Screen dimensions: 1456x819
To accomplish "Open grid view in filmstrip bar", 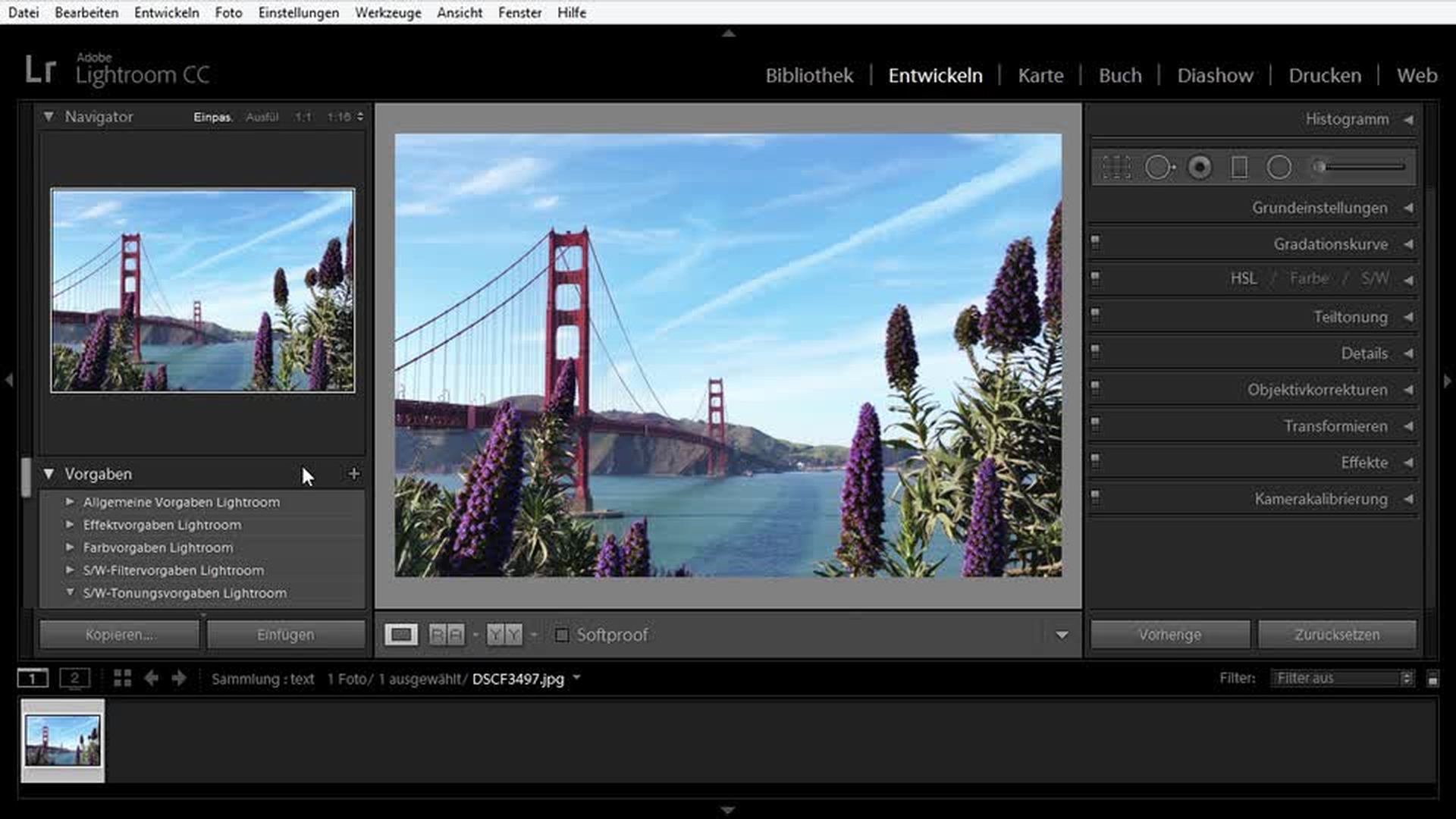I will tap(122, 678).
